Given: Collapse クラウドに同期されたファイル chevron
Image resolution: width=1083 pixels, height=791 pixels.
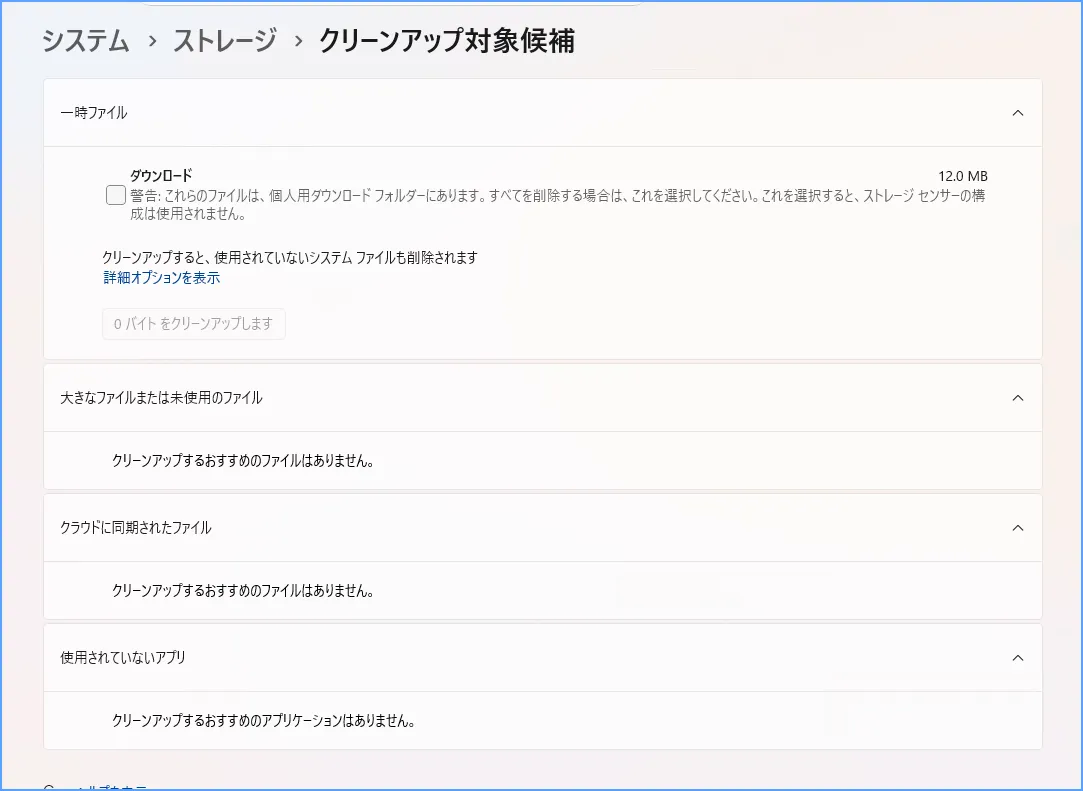Looking at the screenshot, I should pos(1017,528).
